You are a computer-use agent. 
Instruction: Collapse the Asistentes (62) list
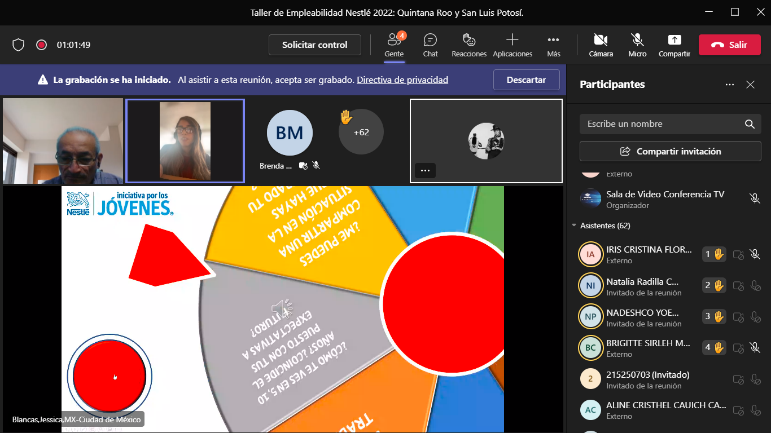click(x=574, y=227)
